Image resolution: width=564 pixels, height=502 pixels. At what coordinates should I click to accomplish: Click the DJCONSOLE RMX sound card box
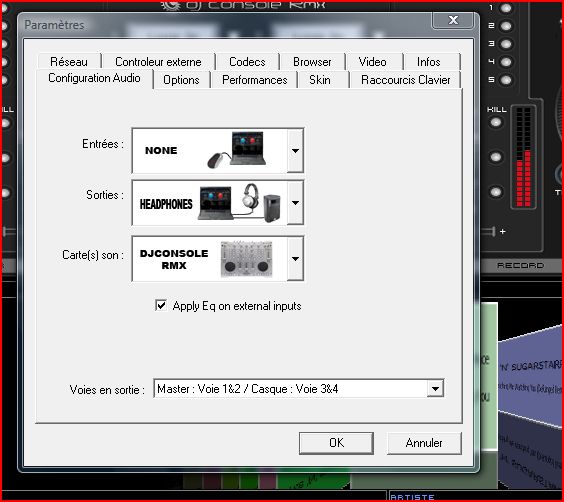(218, 259)
